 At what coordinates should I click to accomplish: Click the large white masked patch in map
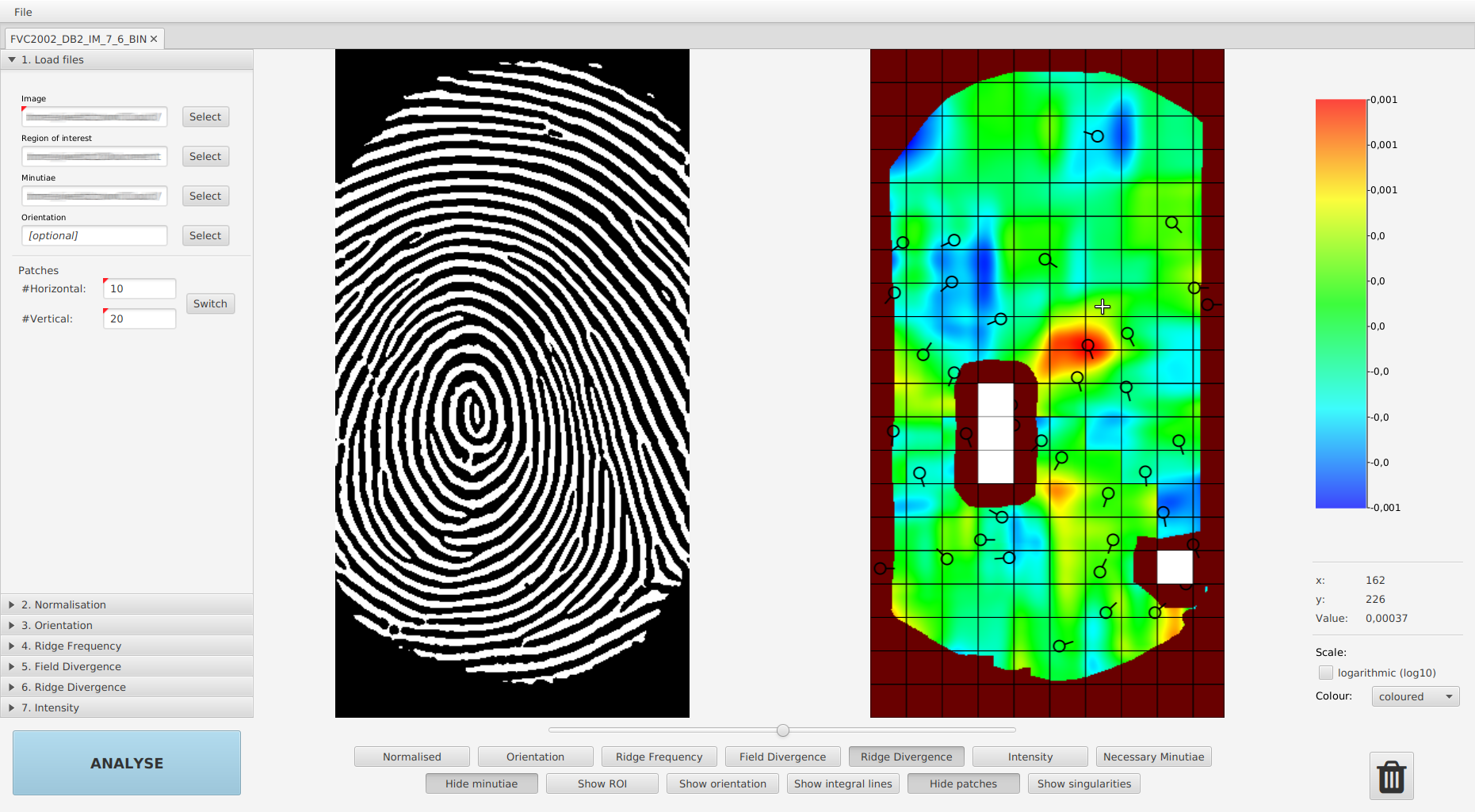(995, 433)
